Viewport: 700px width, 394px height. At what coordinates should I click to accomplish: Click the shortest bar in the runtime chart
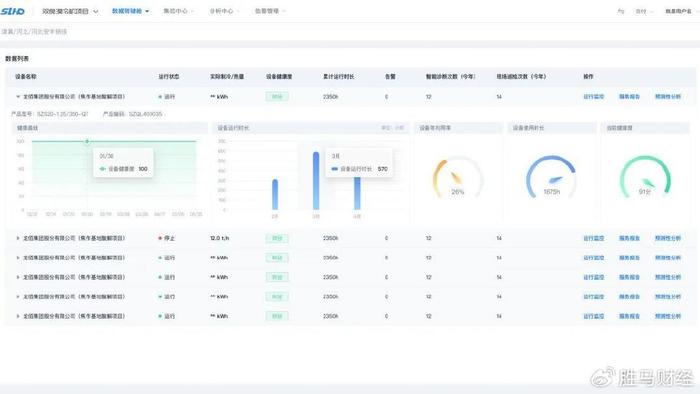click(275, 195)
